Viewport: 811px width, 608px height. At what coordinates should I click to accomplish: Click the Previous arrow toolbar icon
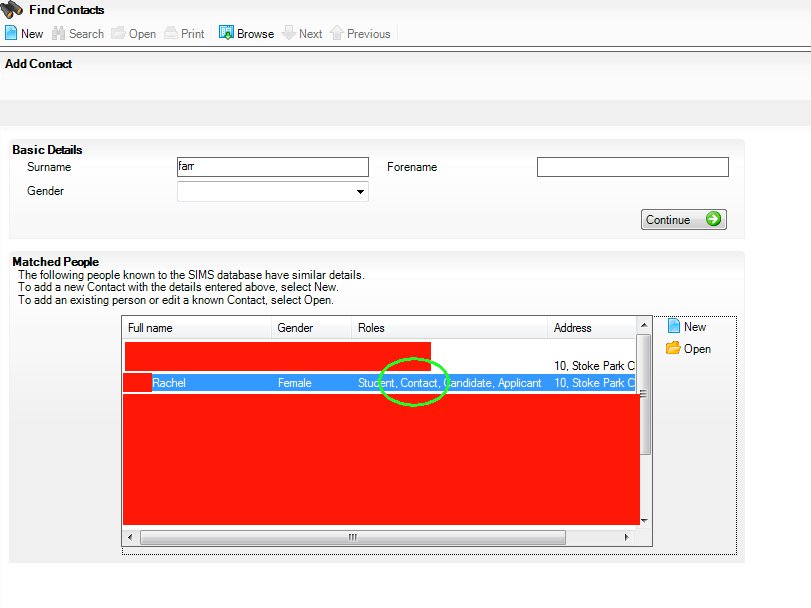pyautogui.click(x=337, y=33)
